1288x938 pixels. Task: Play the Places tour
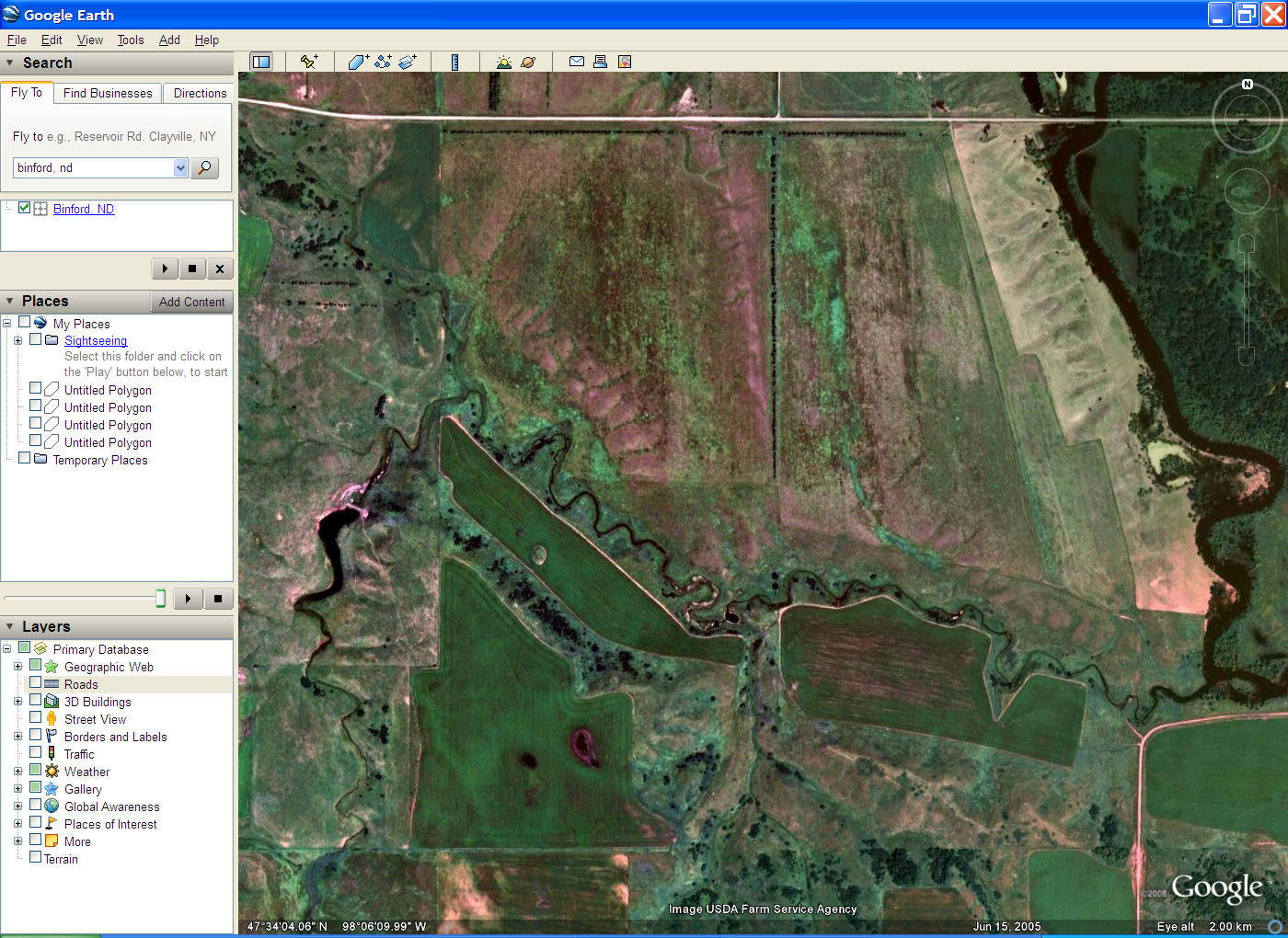click(188, 599)
